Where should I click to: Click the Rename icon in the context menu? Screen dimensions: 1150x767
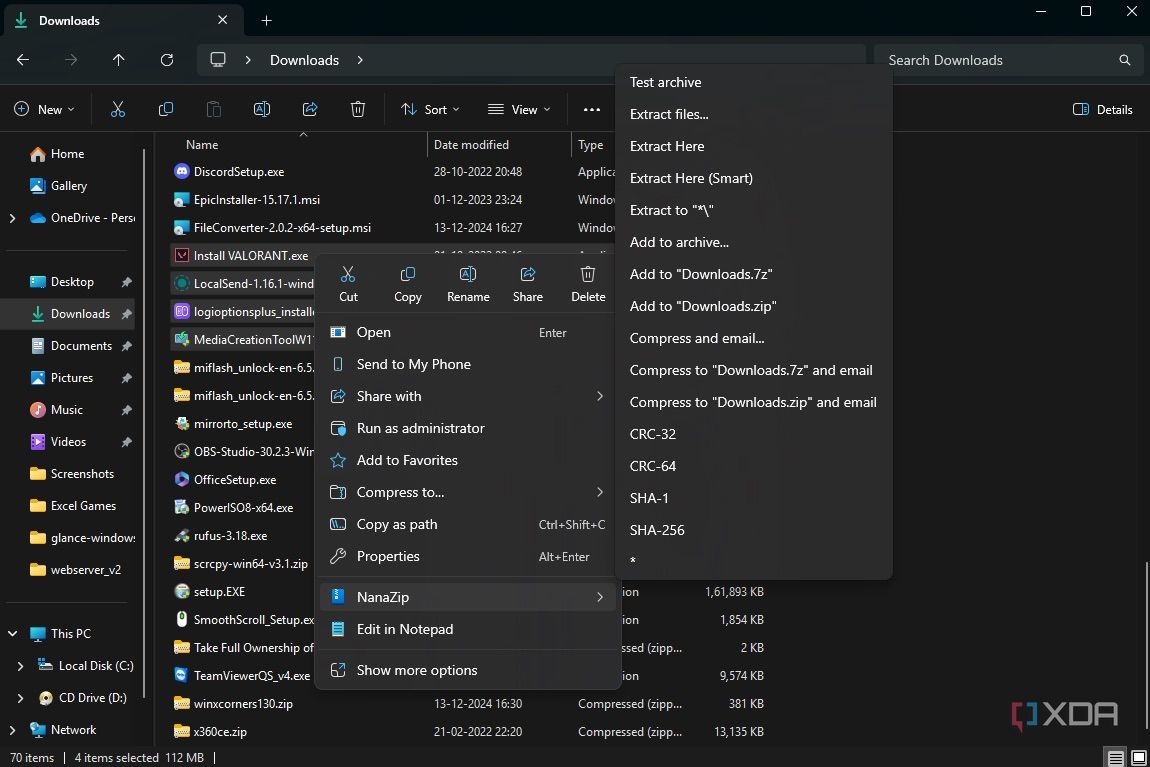coord(468,275)
